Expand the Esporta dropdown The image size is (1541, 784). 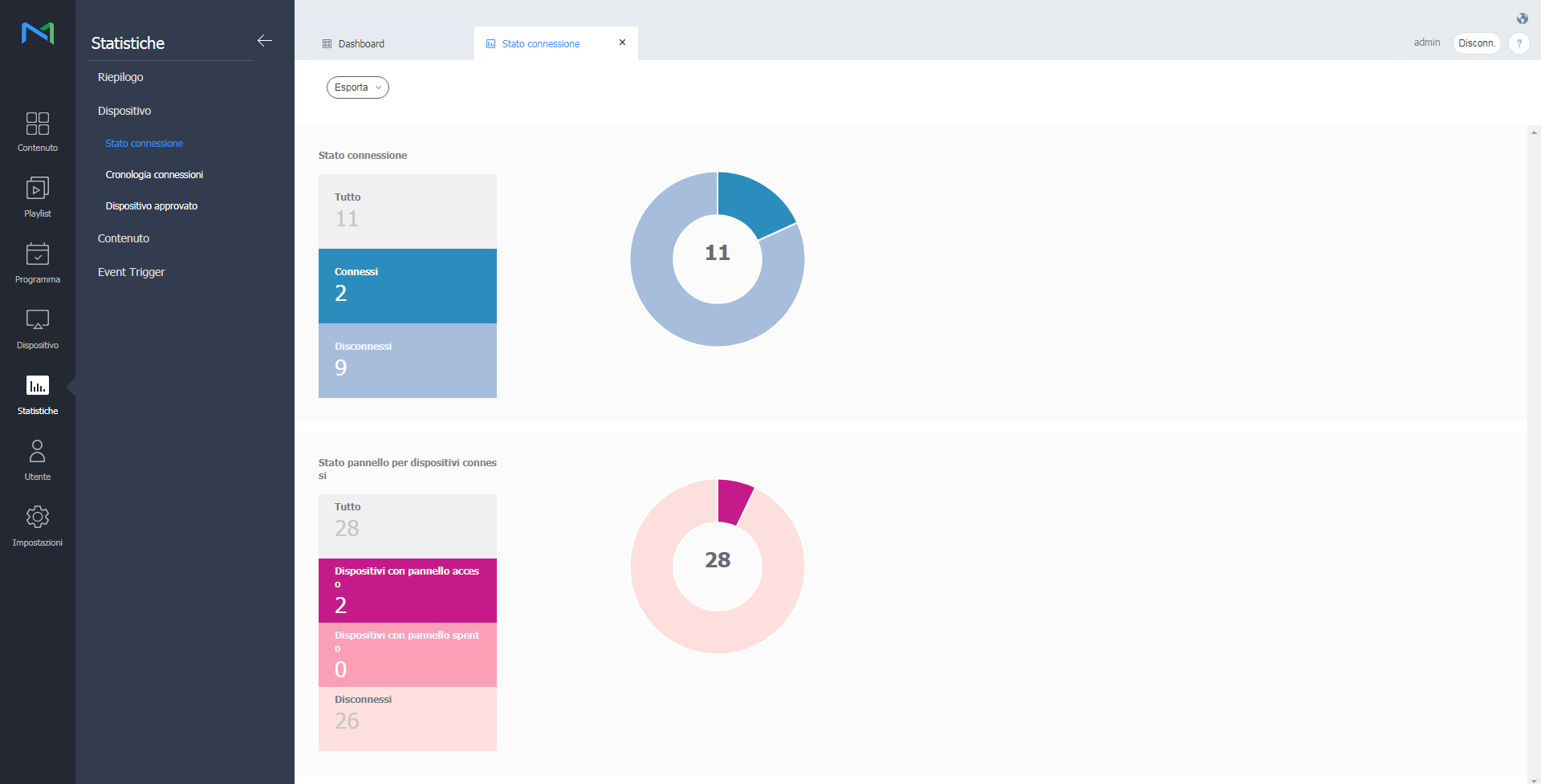tap(357, 87)
